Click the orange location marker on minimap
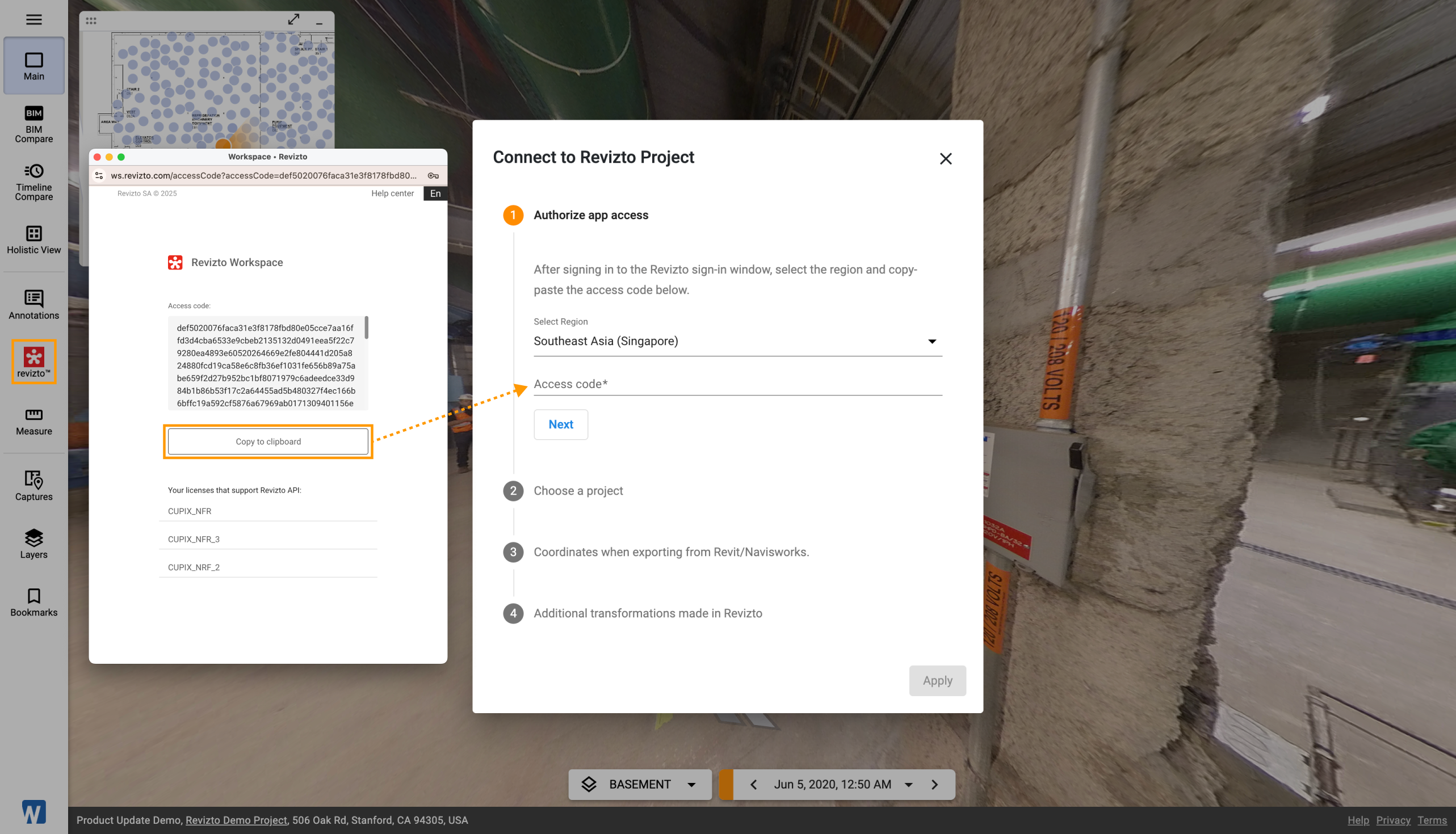This screenshot has width=1456, height=834. tap(223, 143)
